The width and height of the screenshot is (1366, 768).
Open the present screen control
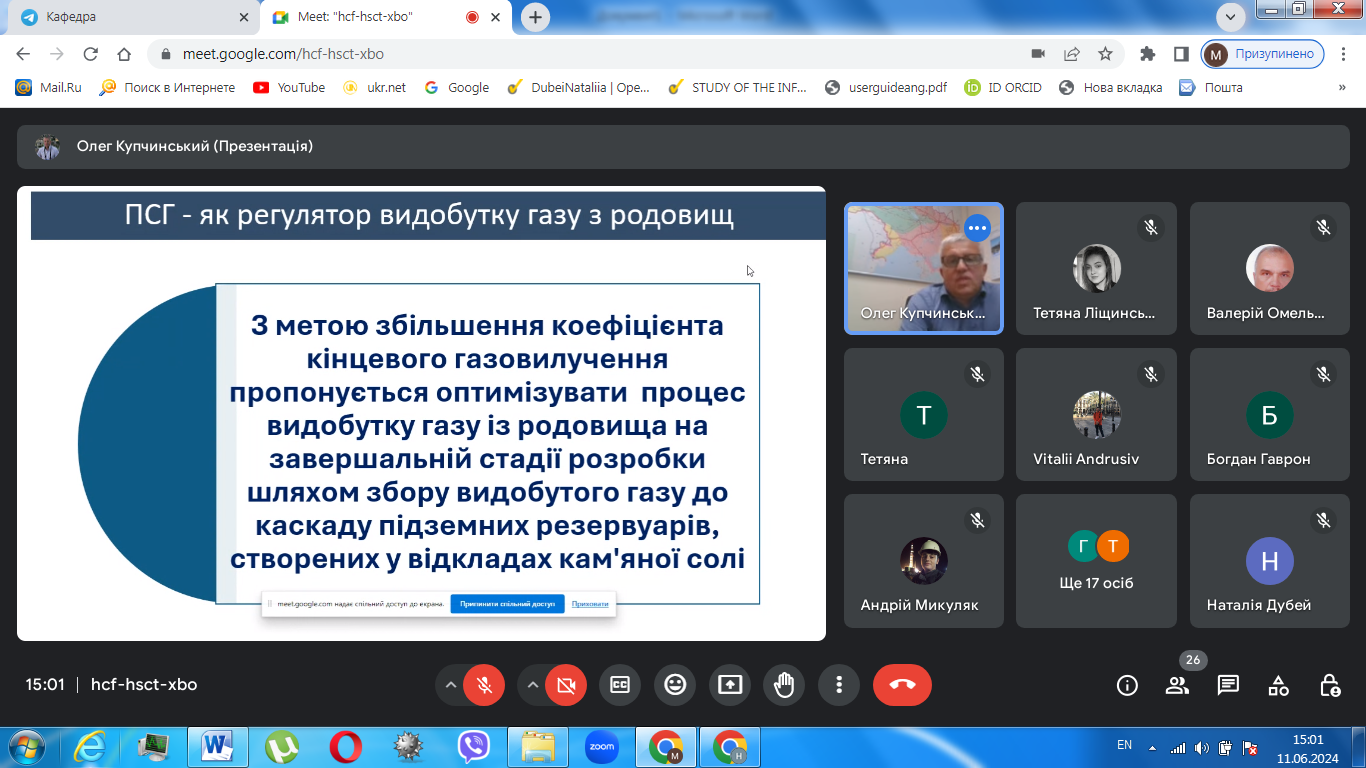coord(729,685)
